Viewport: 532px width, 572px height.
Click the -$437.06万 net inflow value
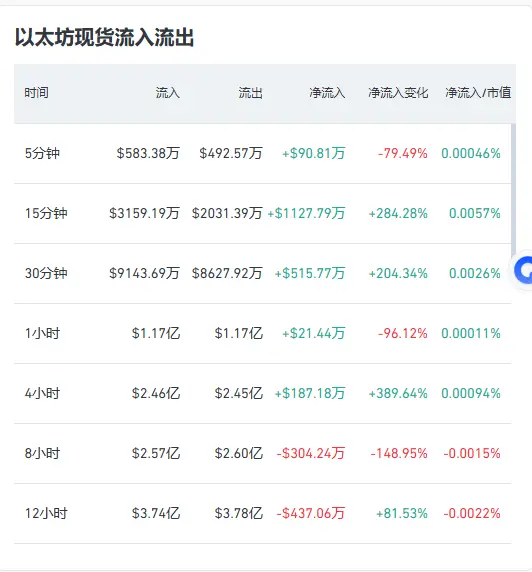click(311, 514)
